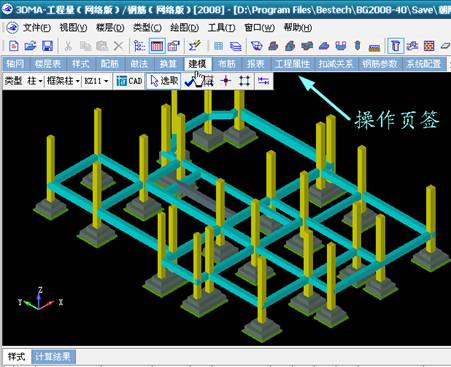Click the square frame selection icon
Image resolution: width=451 pixels, height=367 pixels.
(244, 81)
